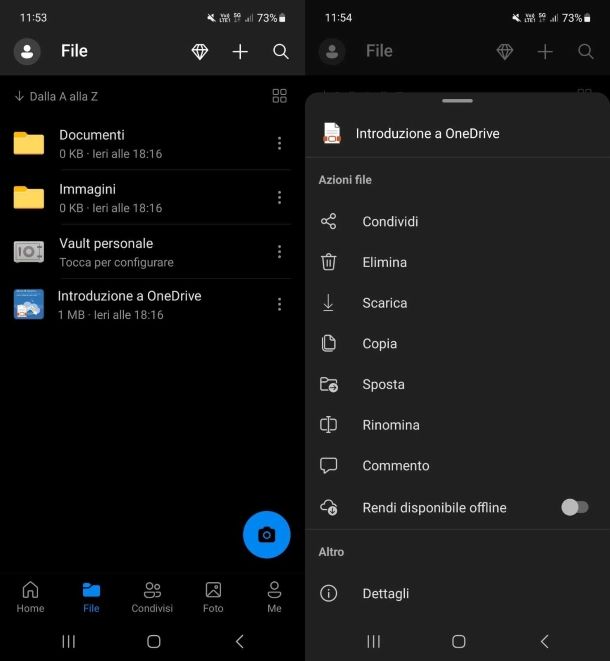The height and width of the screenshot is (661, 610).
Task: Tap the offline cloud download icon
Action: coord(329,507)
